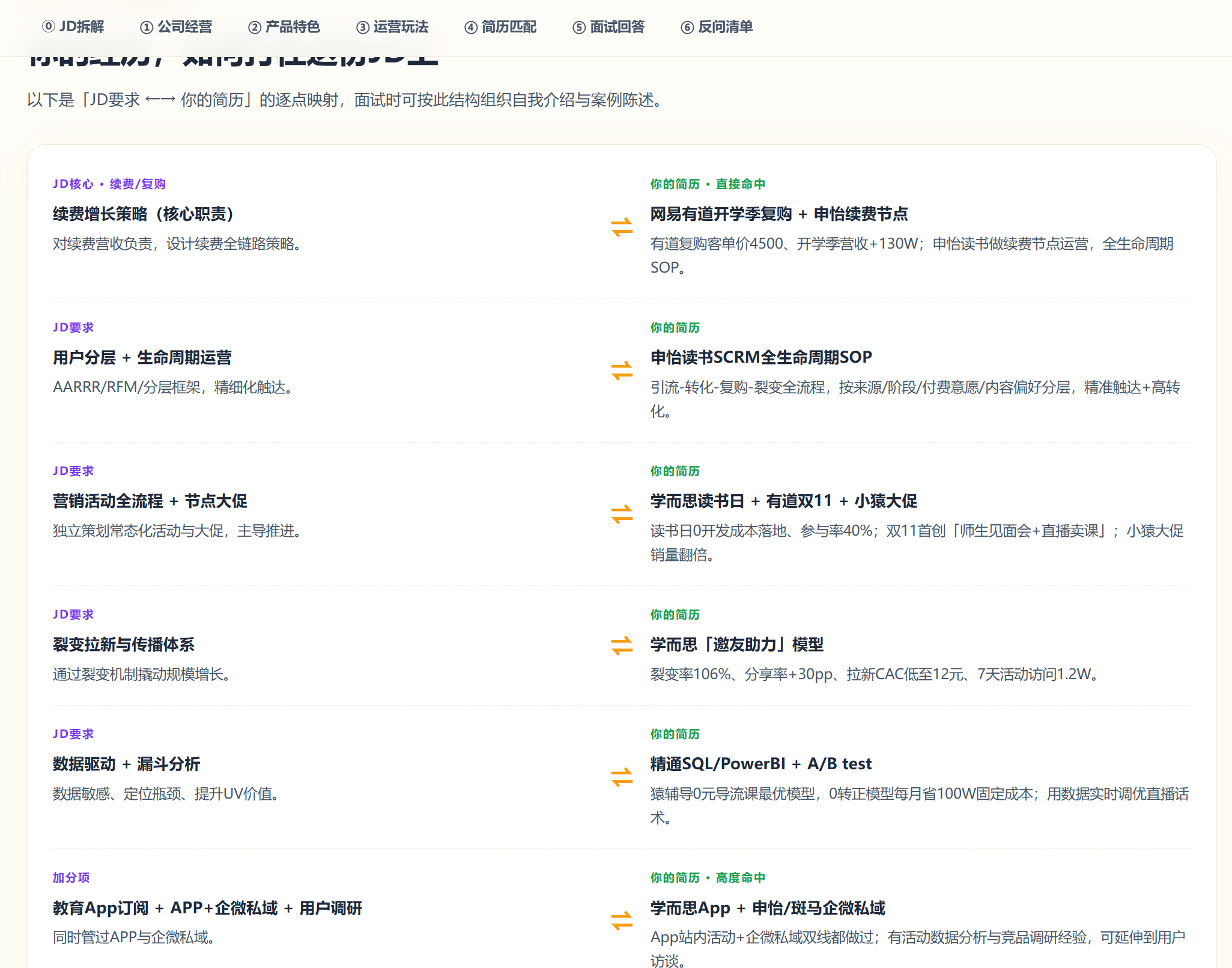Click the swap arrows icon beside 用户分层 + 生命周期运营

pos(622,371)
